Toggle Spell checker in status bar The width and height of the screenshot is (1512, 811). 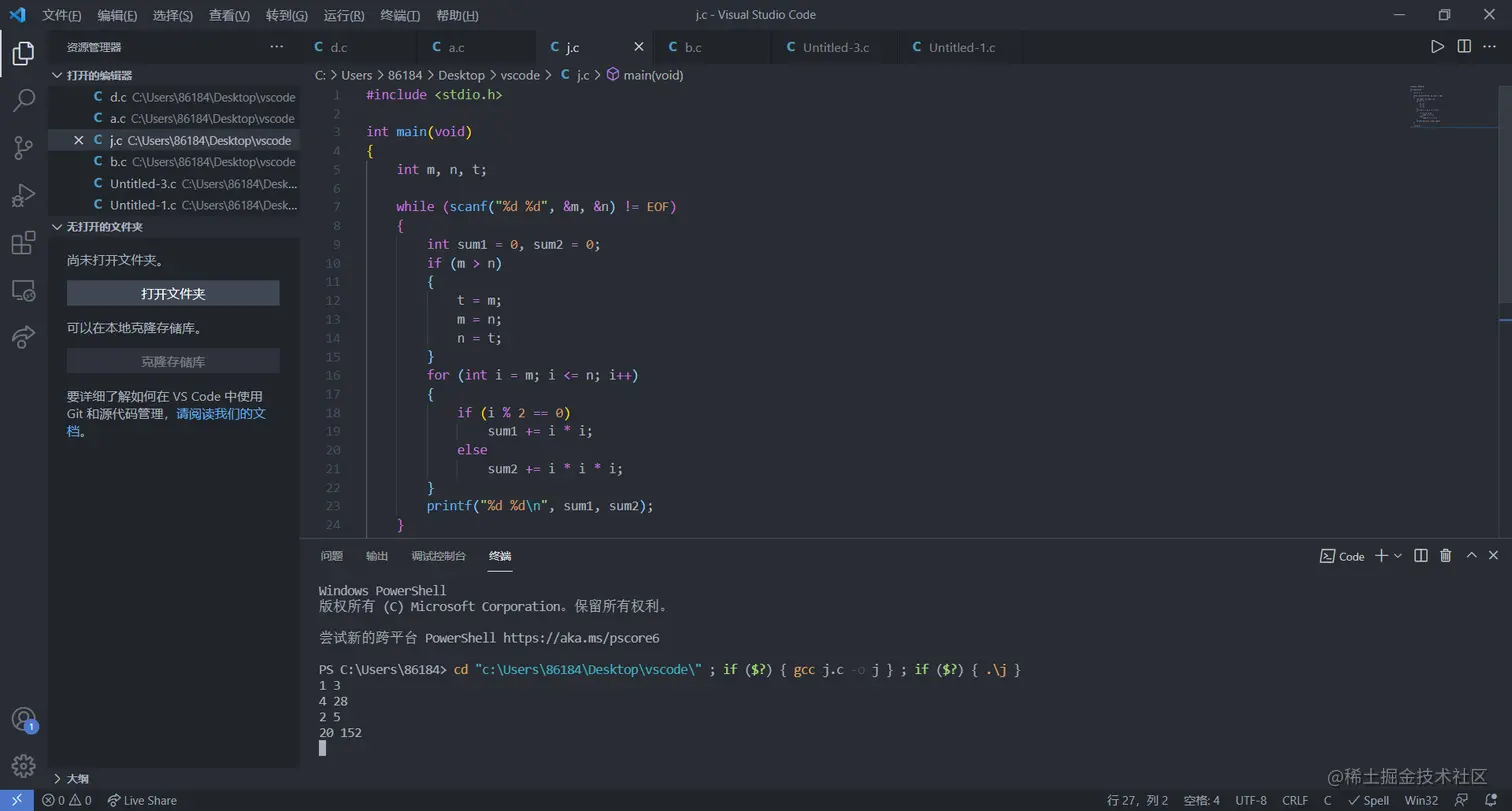(x=1369, y=800)
